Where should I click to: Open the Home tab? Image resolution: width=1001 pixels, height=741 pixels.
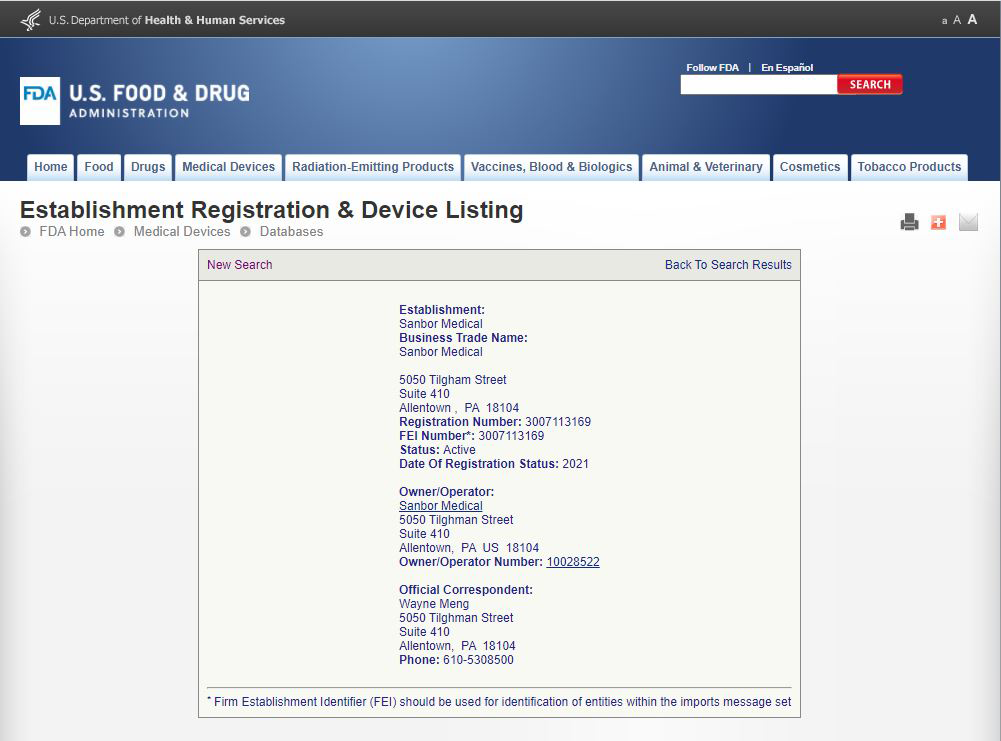pos(50,167)
